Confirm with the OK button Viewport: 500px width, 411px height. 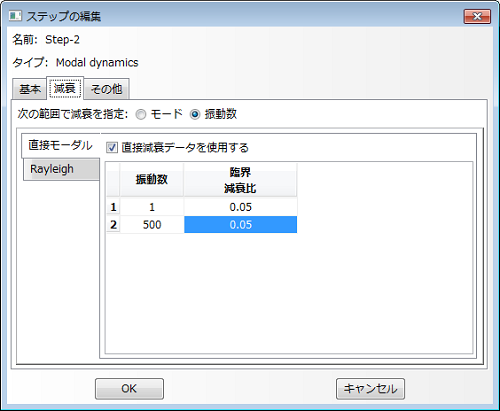129,389
